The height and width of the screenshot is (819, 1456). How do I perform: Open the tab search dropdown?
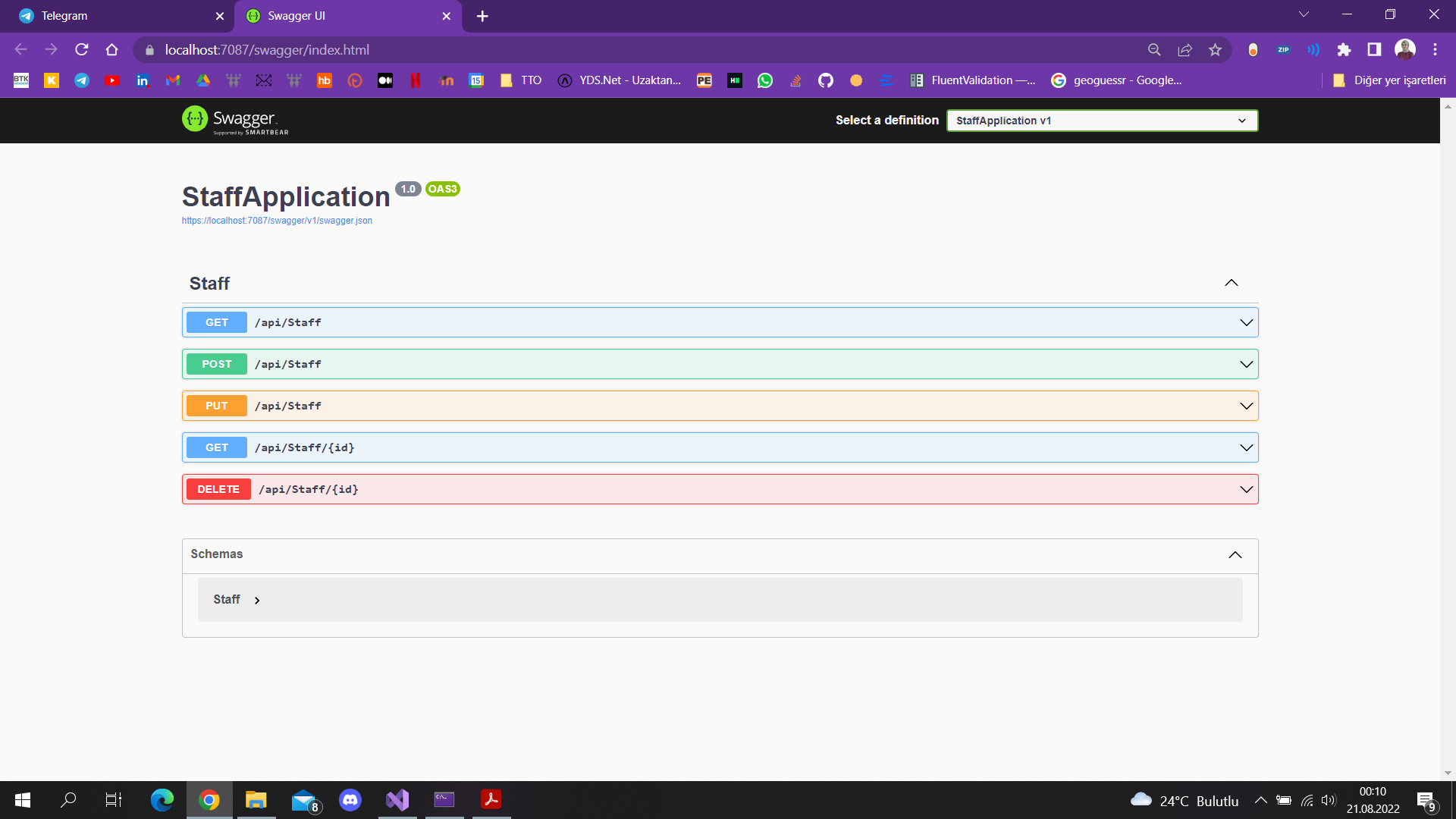[x=1304, y=14]
